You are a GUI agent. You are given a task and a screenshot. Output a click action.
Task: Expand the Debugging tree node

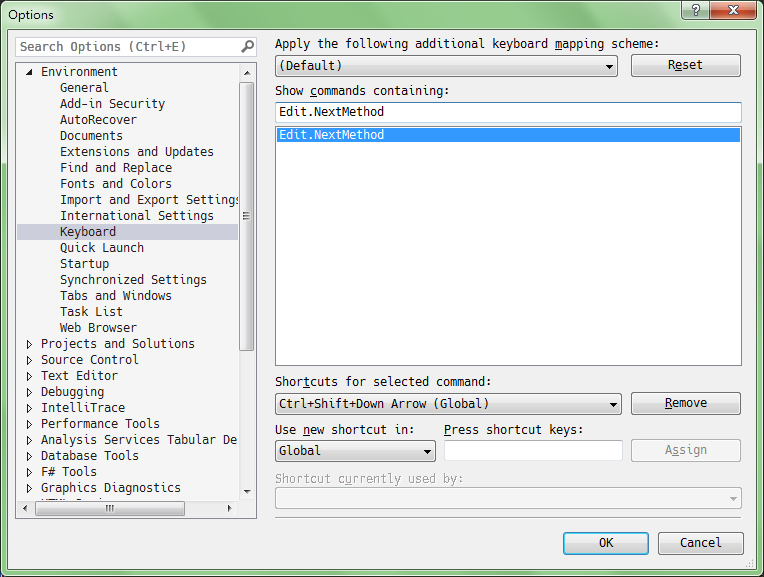click(x=29, y=392)
